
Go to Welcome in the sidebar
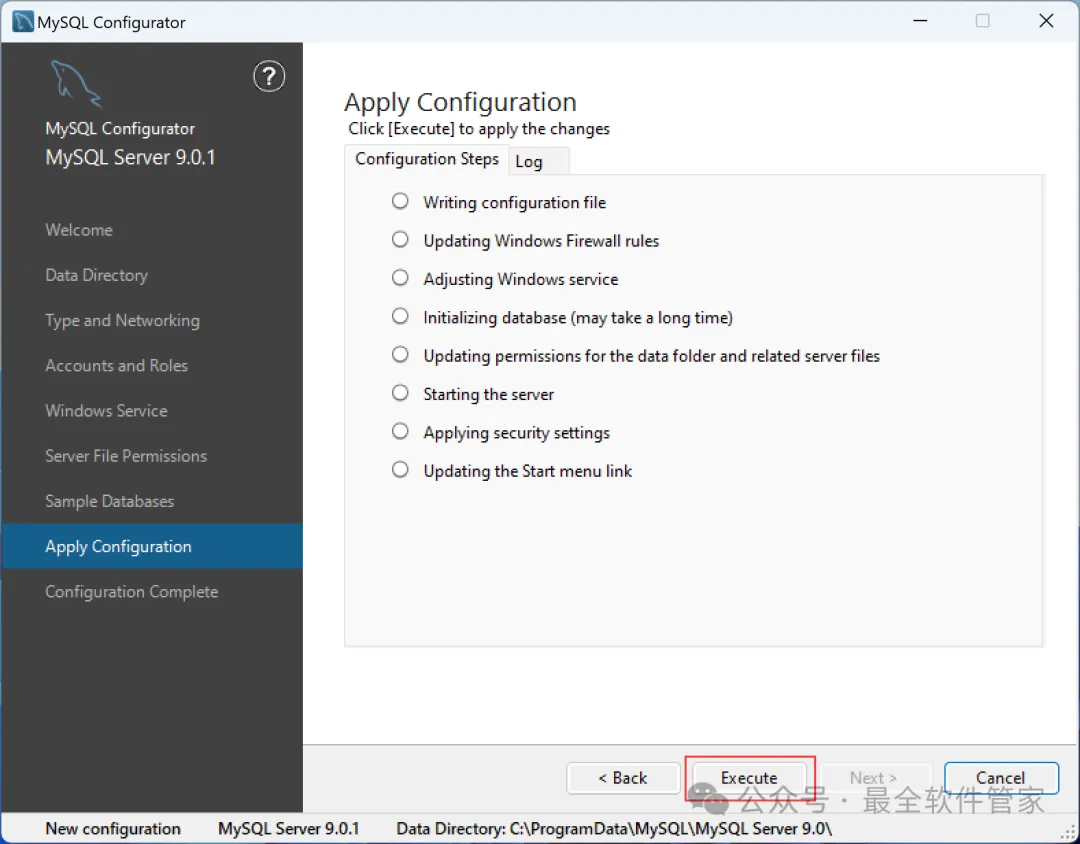click(x=79, y=229)
